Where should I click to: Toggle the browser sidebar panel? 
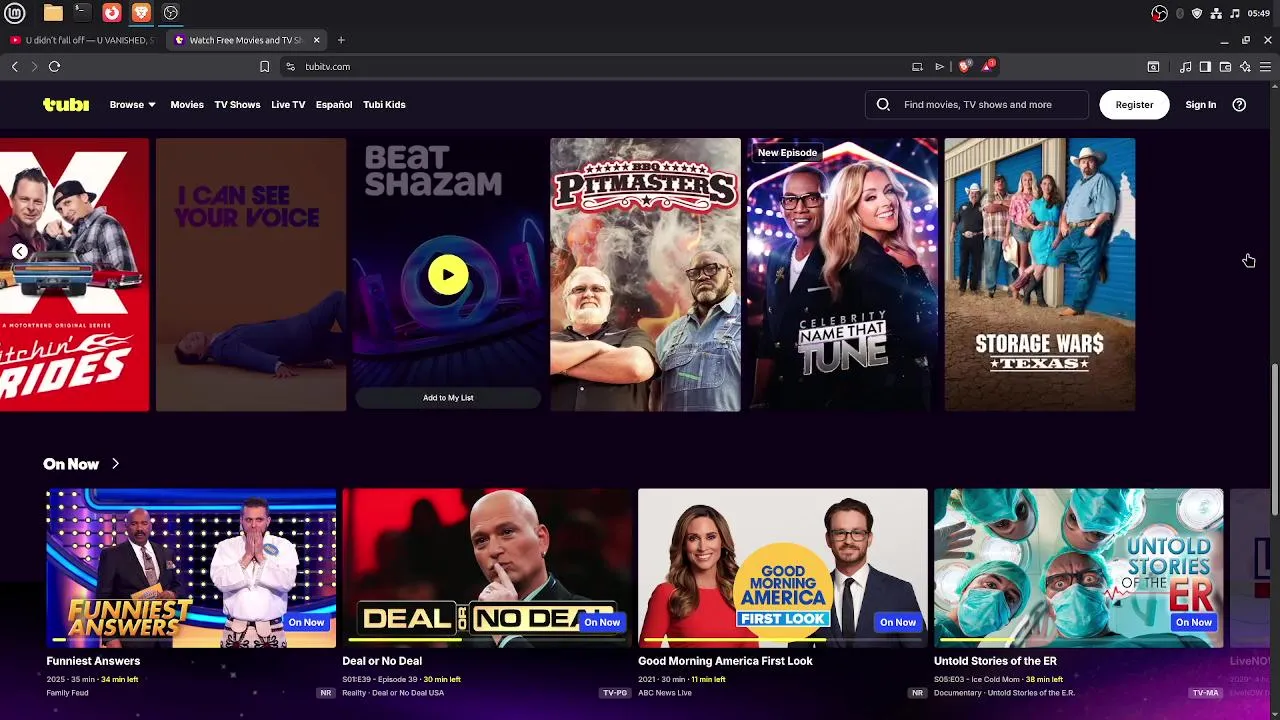[1205, 66]
